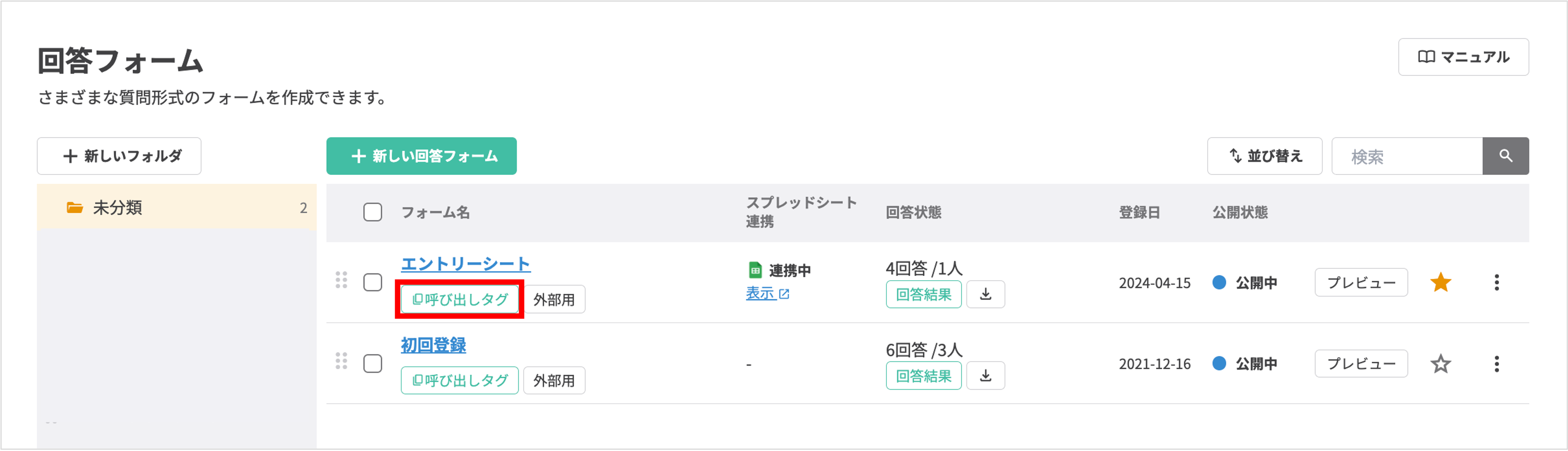Click the search magnifier button
The width and height of the screenshot is (1568, 451).
coord(1505,156)
